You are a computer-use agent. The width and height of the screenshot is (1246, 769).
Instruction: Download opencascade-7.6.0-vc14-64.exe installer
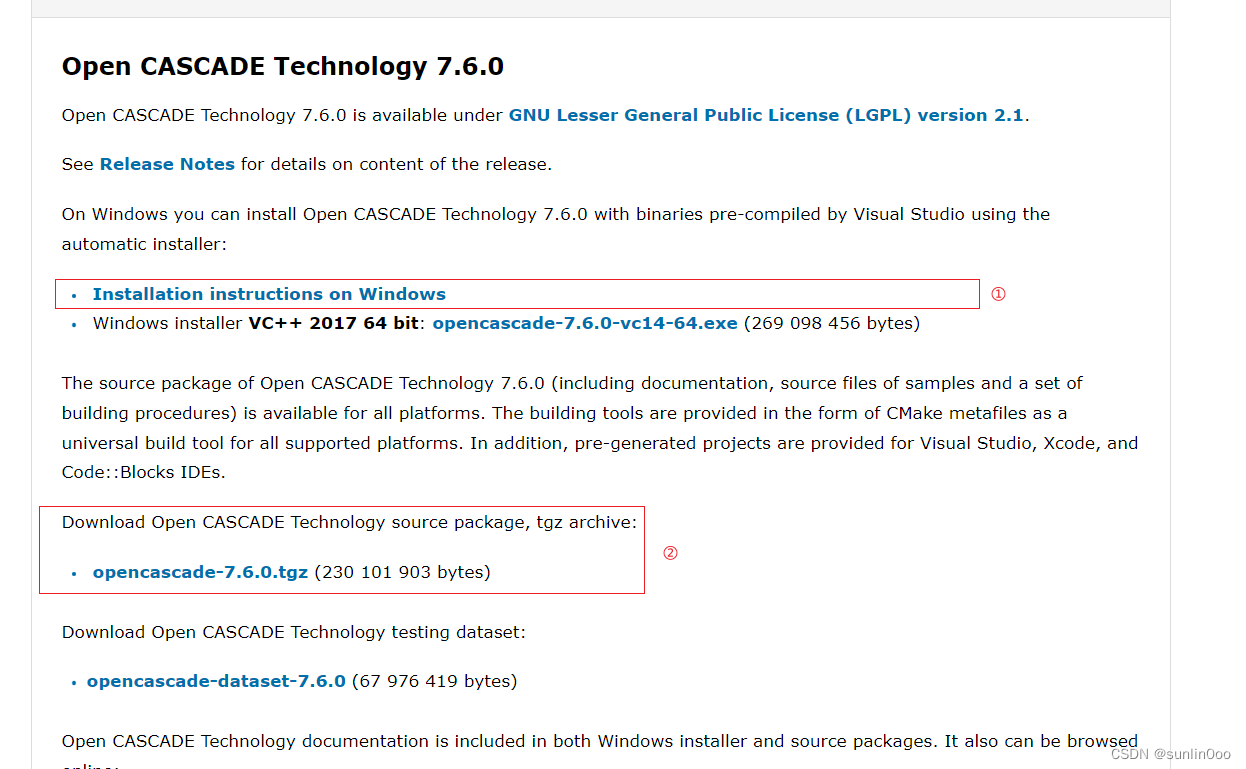click(x=585, y=323)
